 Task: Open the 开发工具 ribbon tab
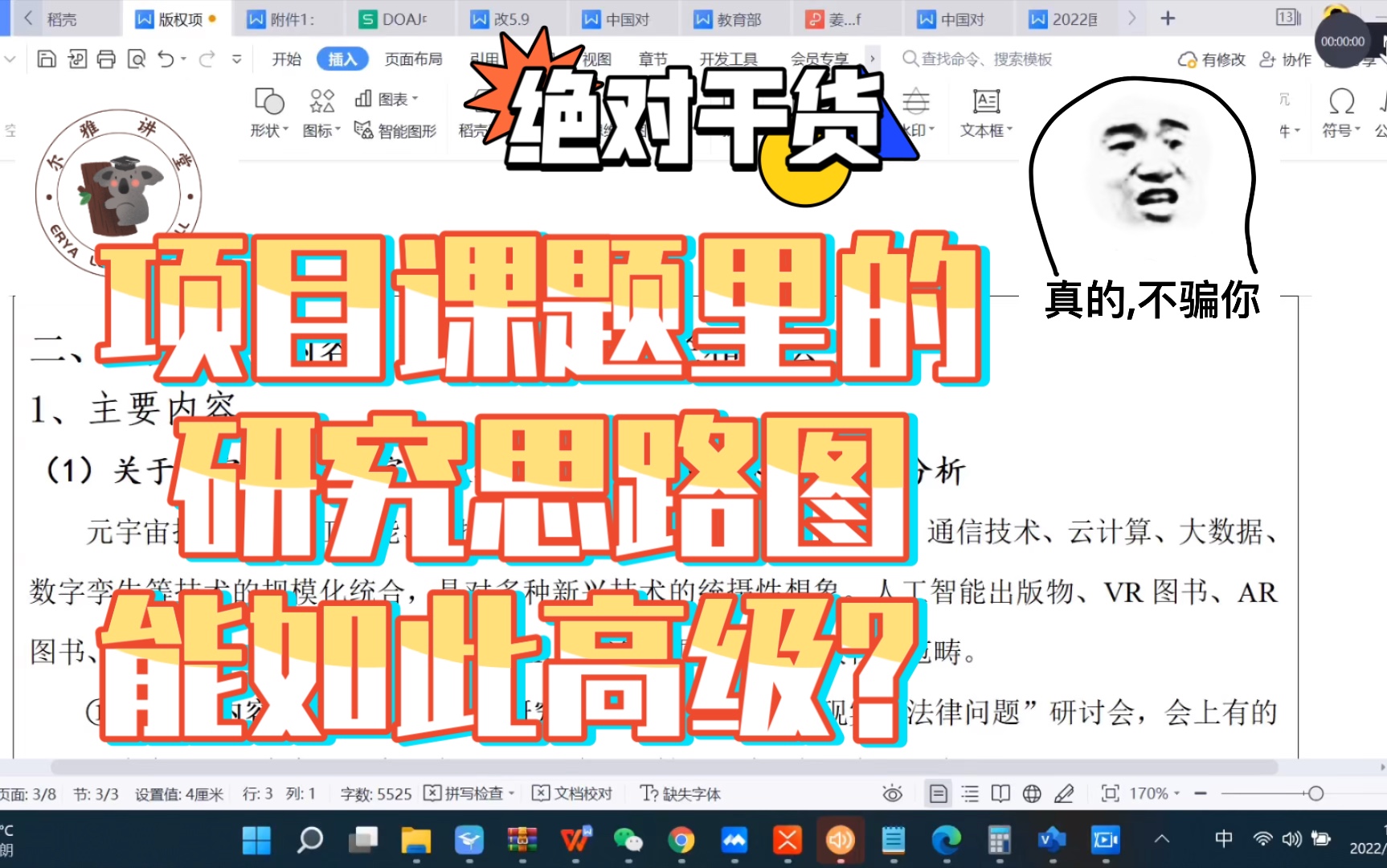[728, 59]
